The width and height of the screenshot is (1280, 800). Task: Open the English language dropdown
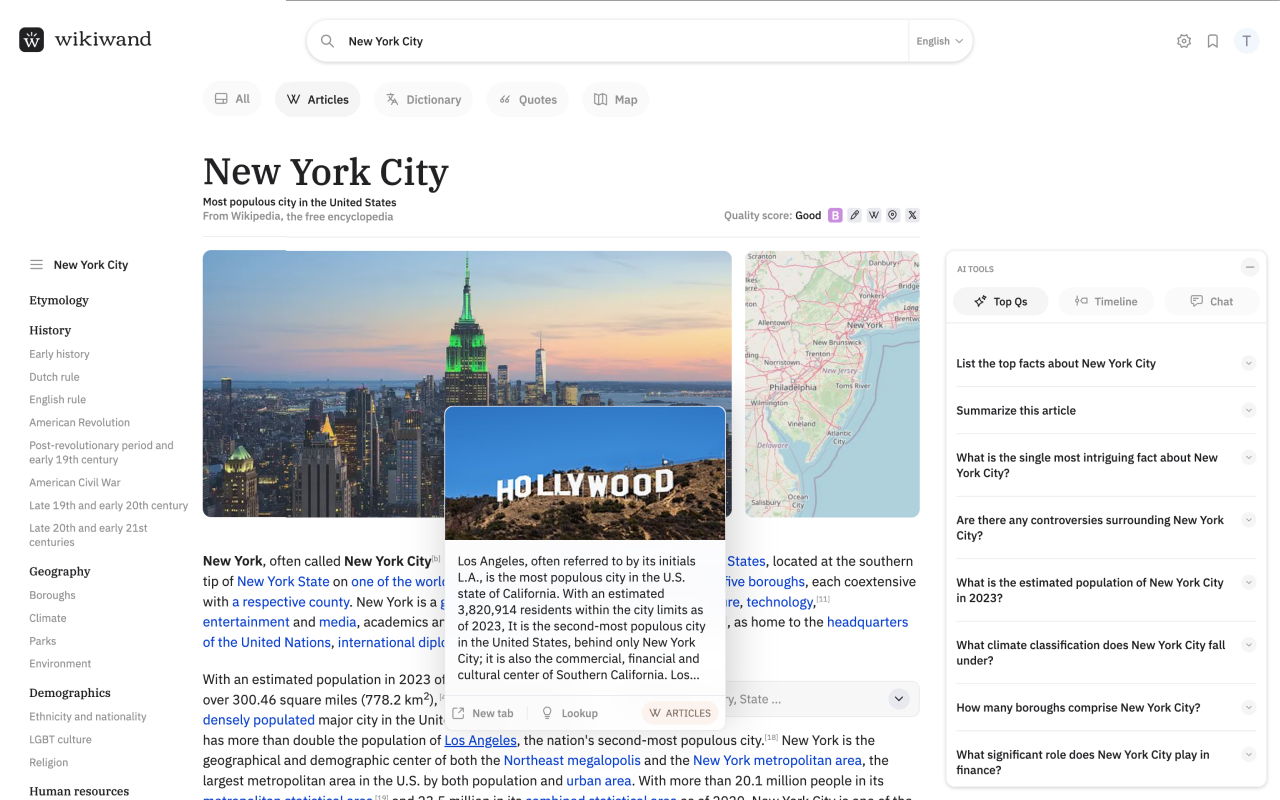coord(938,41)
